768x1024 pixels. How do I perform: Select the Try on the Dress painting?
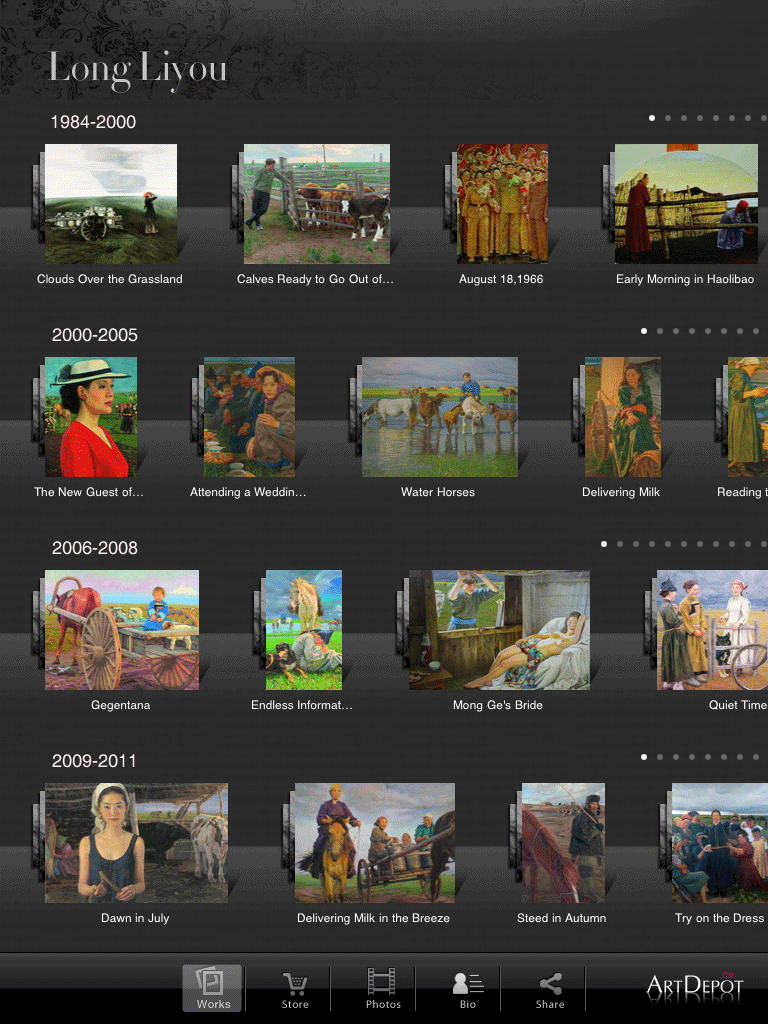(720, 842)
